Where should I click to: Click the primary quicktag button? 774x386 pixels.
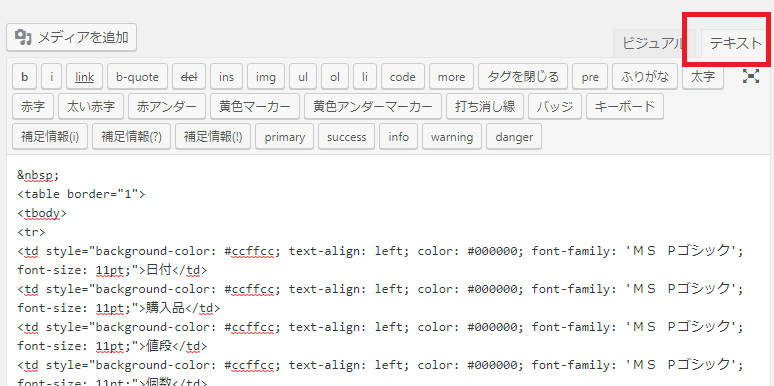pyautogui.click(x=284, y=137)
